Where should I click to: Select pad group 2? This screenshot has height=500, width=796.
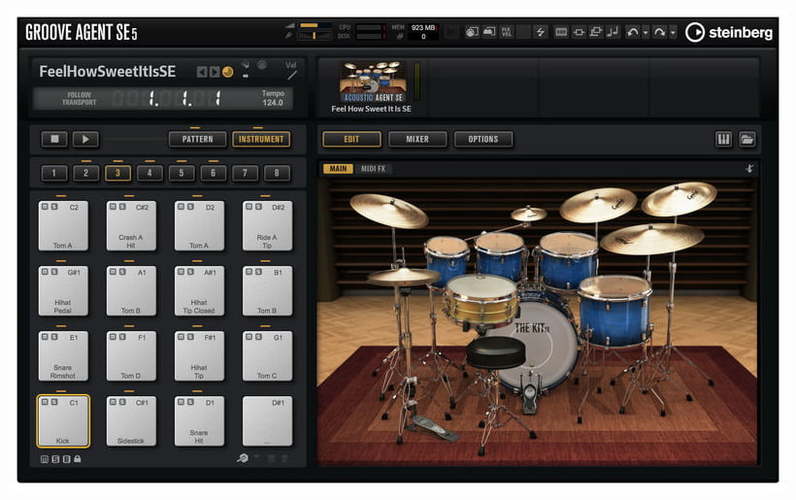pyautogui.click(x=86, y=173)
